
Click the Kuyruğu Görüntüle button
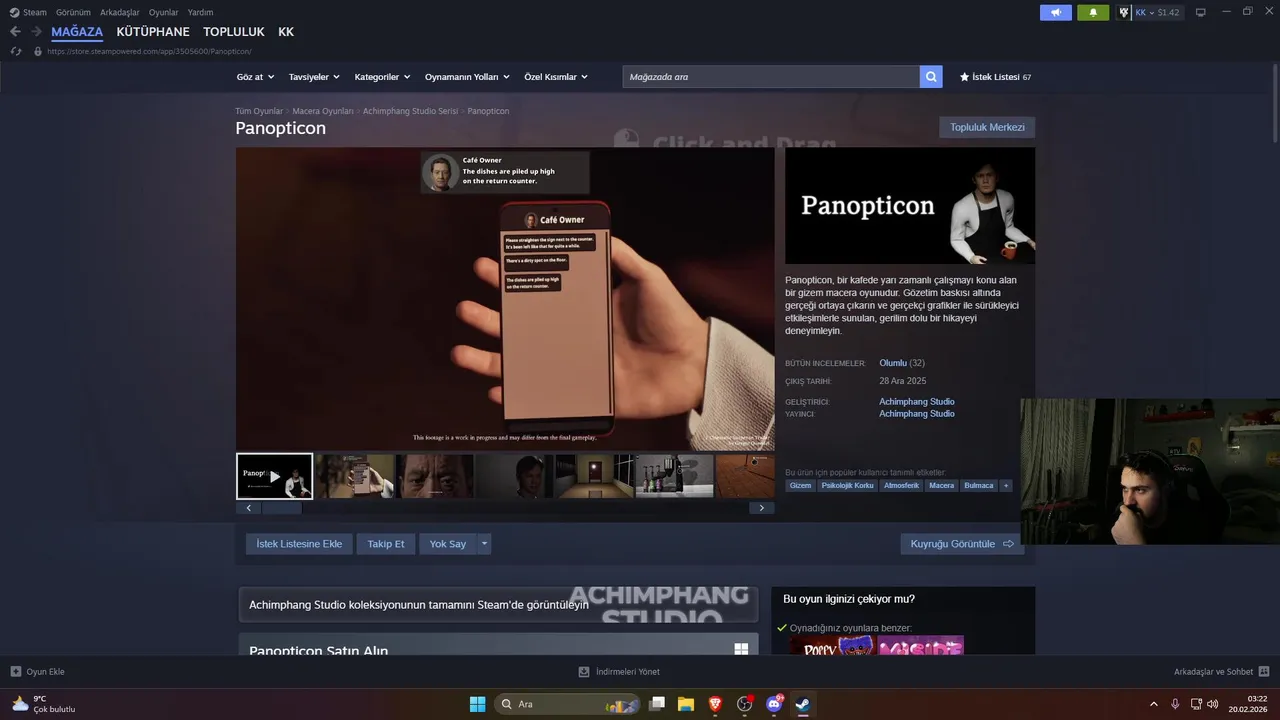(x=962, y=544)
